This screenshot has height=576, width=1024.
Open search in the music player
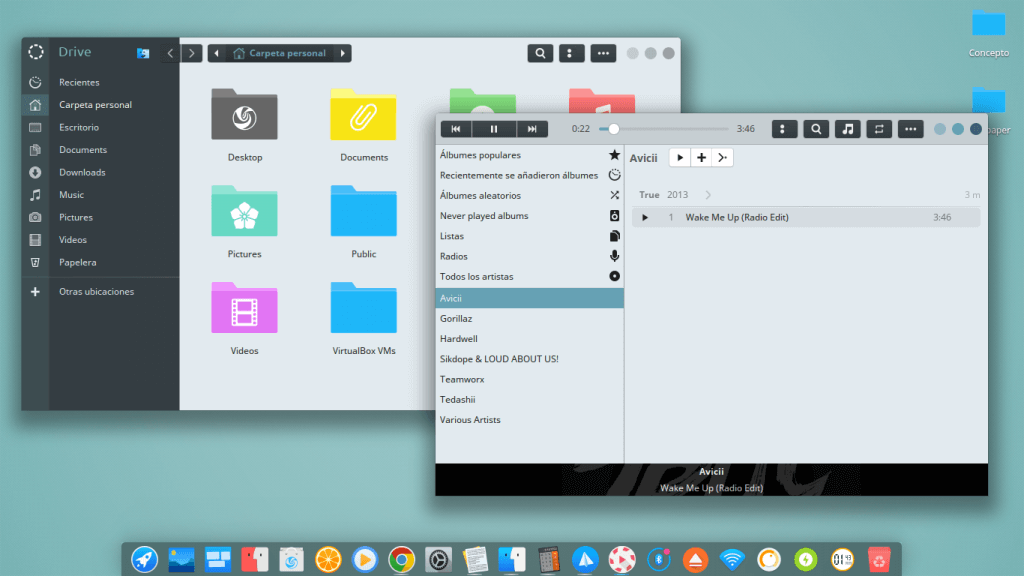click(x=816, y=129)
